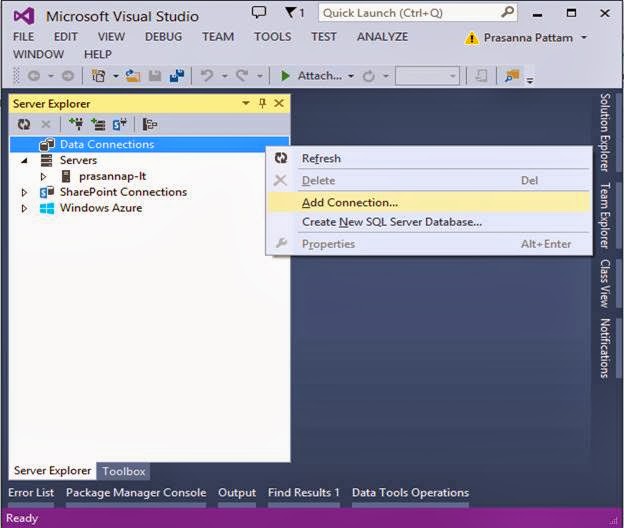This screenshot has height=528, width=624.
Task: Open the Solution Explorer side tab
Action: point(605,132)
